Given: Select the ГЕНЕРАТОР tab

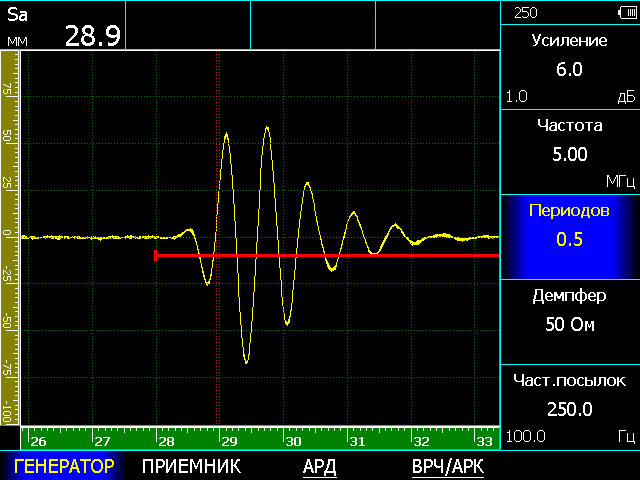Looking at the screenshot, I should [64, 466].
